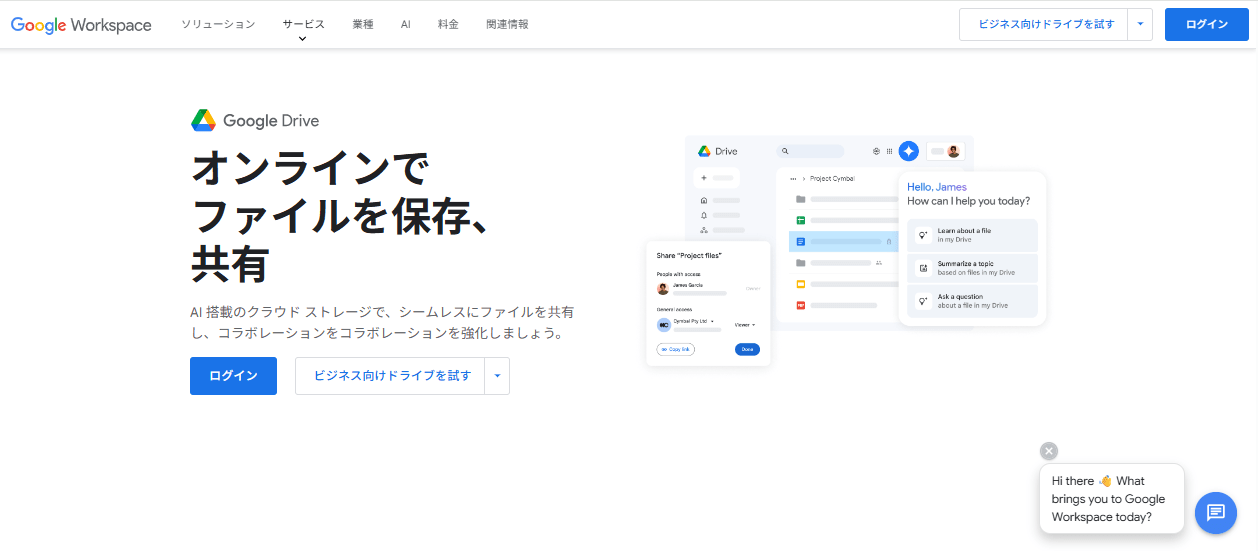Click the Home icon in the illustration sidebar
Screen dimensions: 1258x551
tap(704, 200)
